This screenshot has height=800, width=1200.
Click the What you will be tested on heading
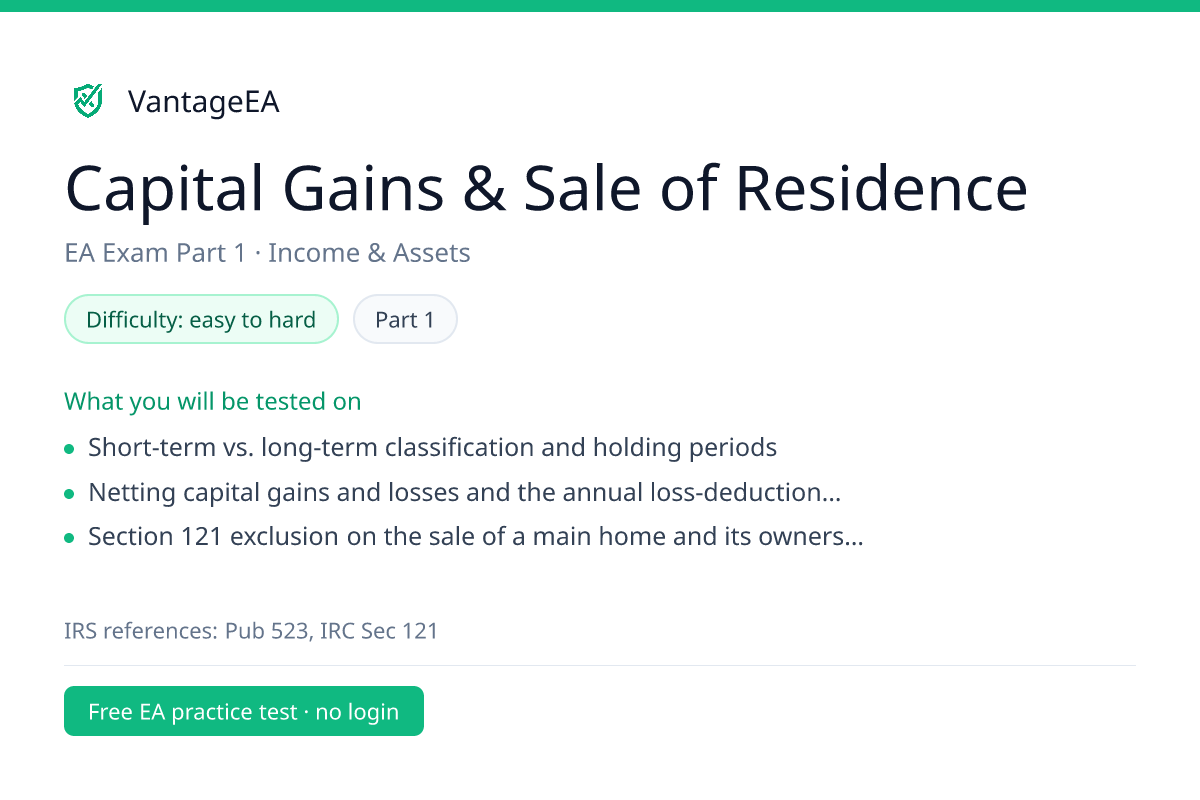213,402
